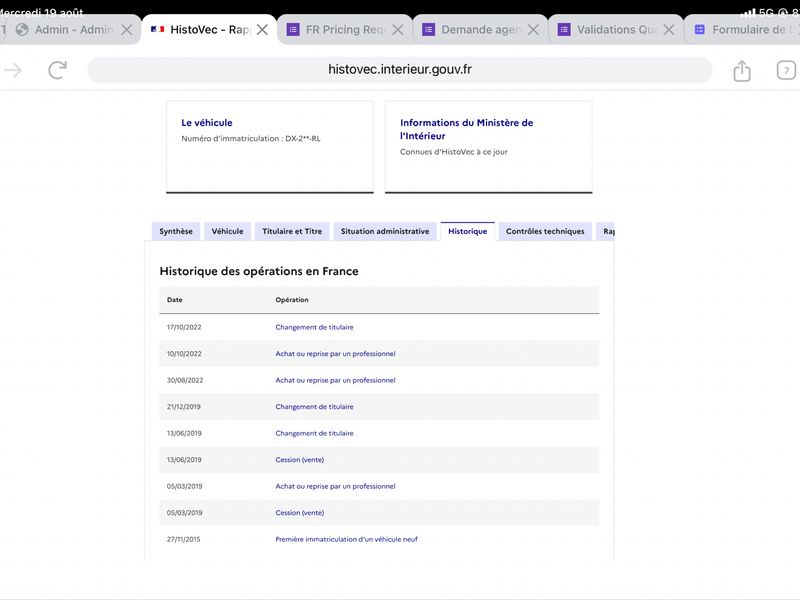Click the Opération column header
Image resolution: width=800 pixels, height=600 pixels.
point(292,299)
